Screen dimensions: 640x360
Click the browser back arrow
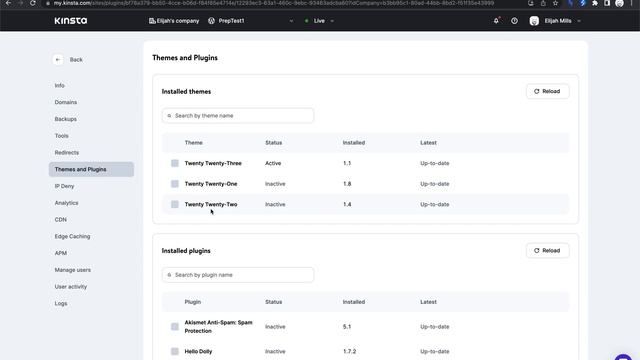pos(8,3)
